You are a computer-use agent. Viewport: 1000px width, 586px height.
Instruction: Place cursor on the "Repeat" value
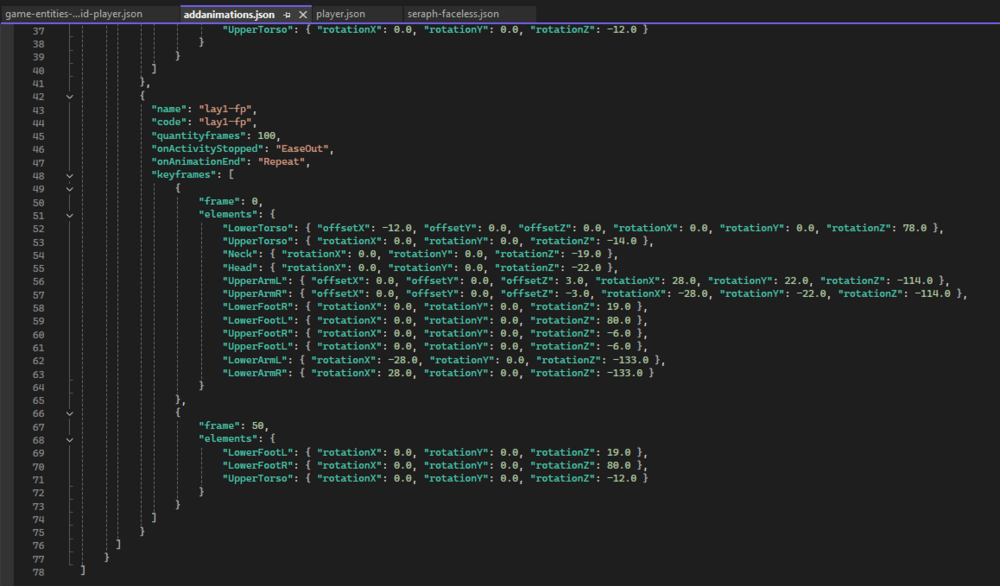coord(286,162)
